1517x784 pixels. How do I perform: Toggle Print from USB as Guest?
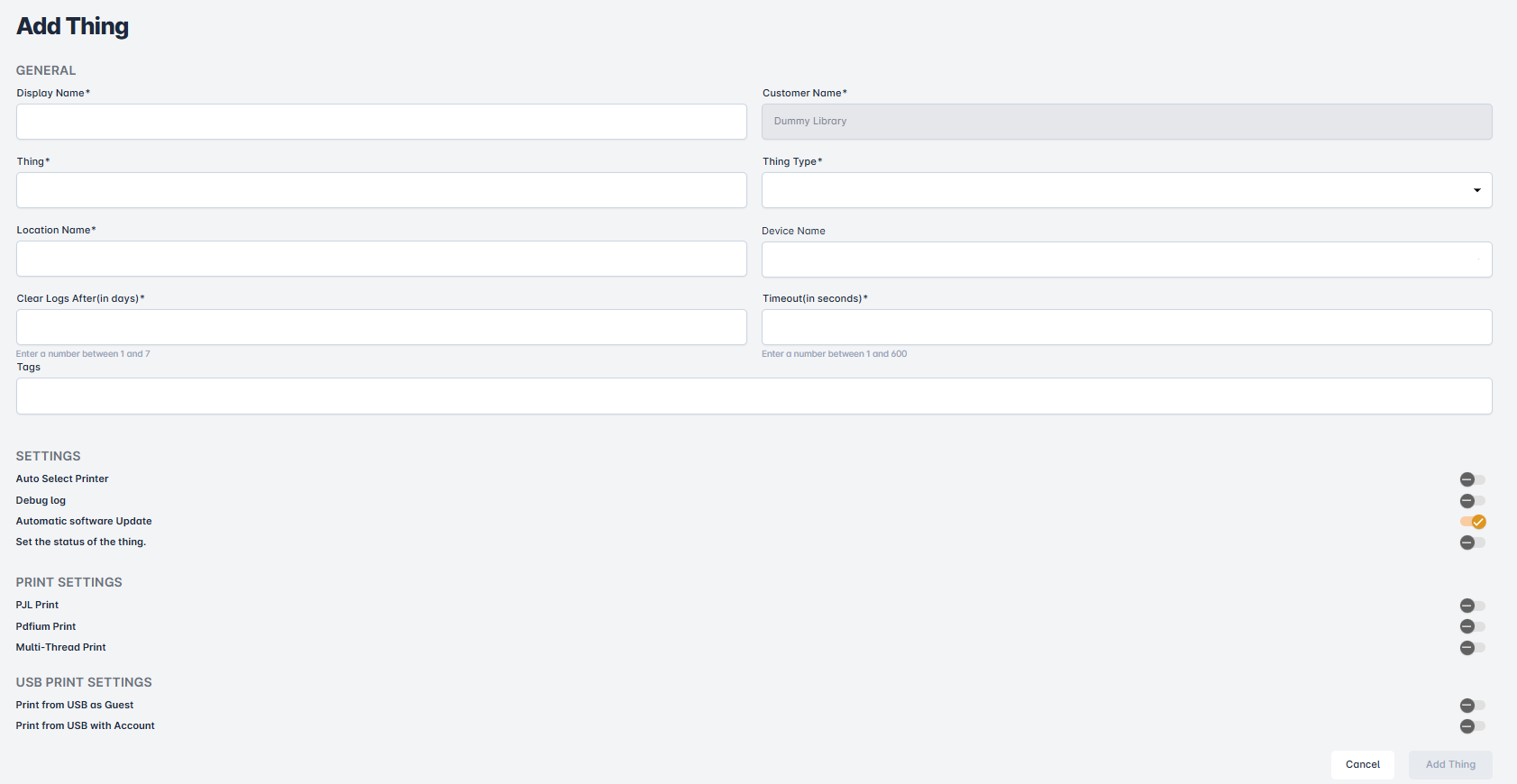click(x=1472, y=706)
